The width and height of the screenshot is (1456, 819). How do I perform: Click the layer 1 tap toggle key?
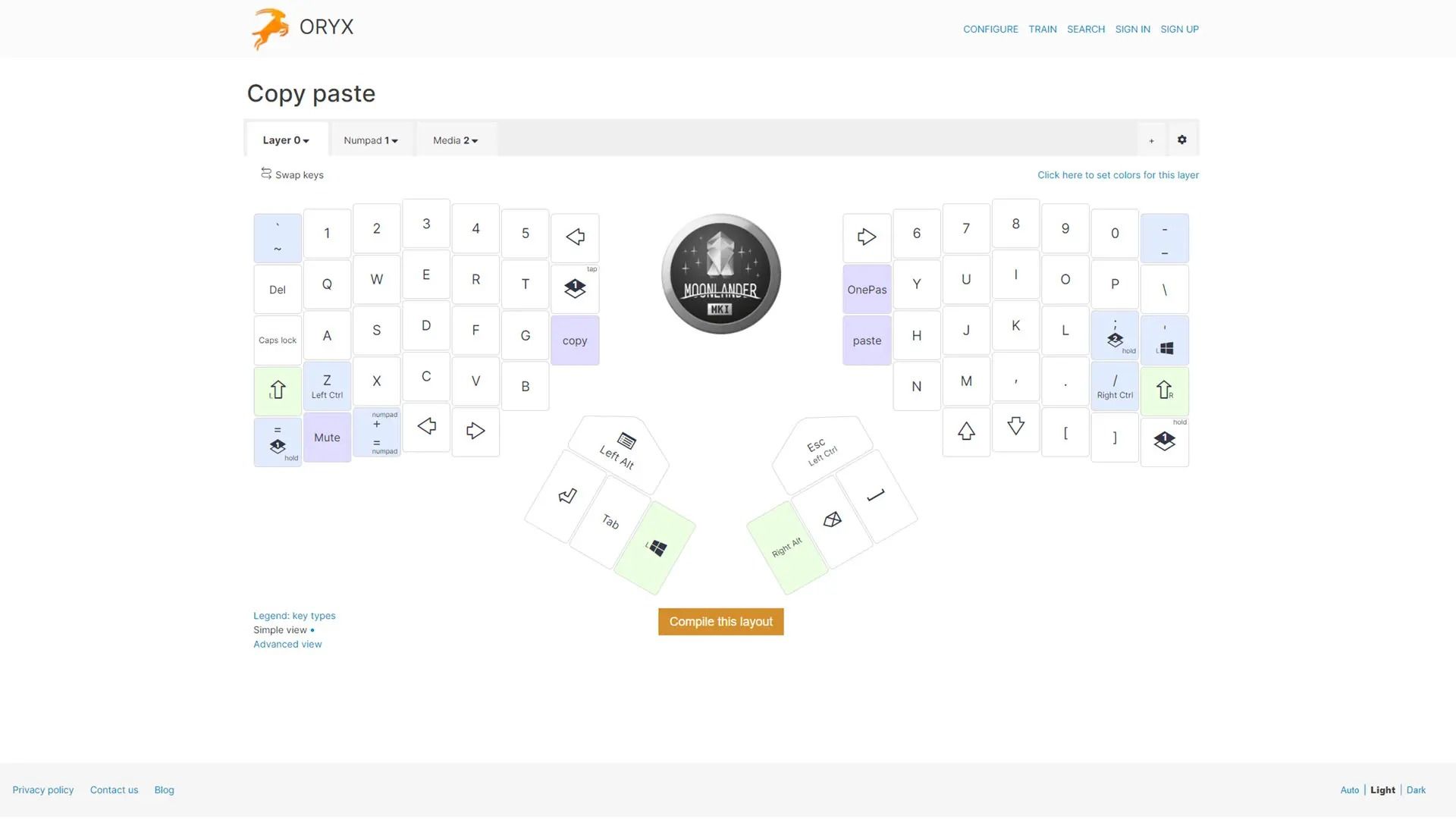(x=575, y=289)
